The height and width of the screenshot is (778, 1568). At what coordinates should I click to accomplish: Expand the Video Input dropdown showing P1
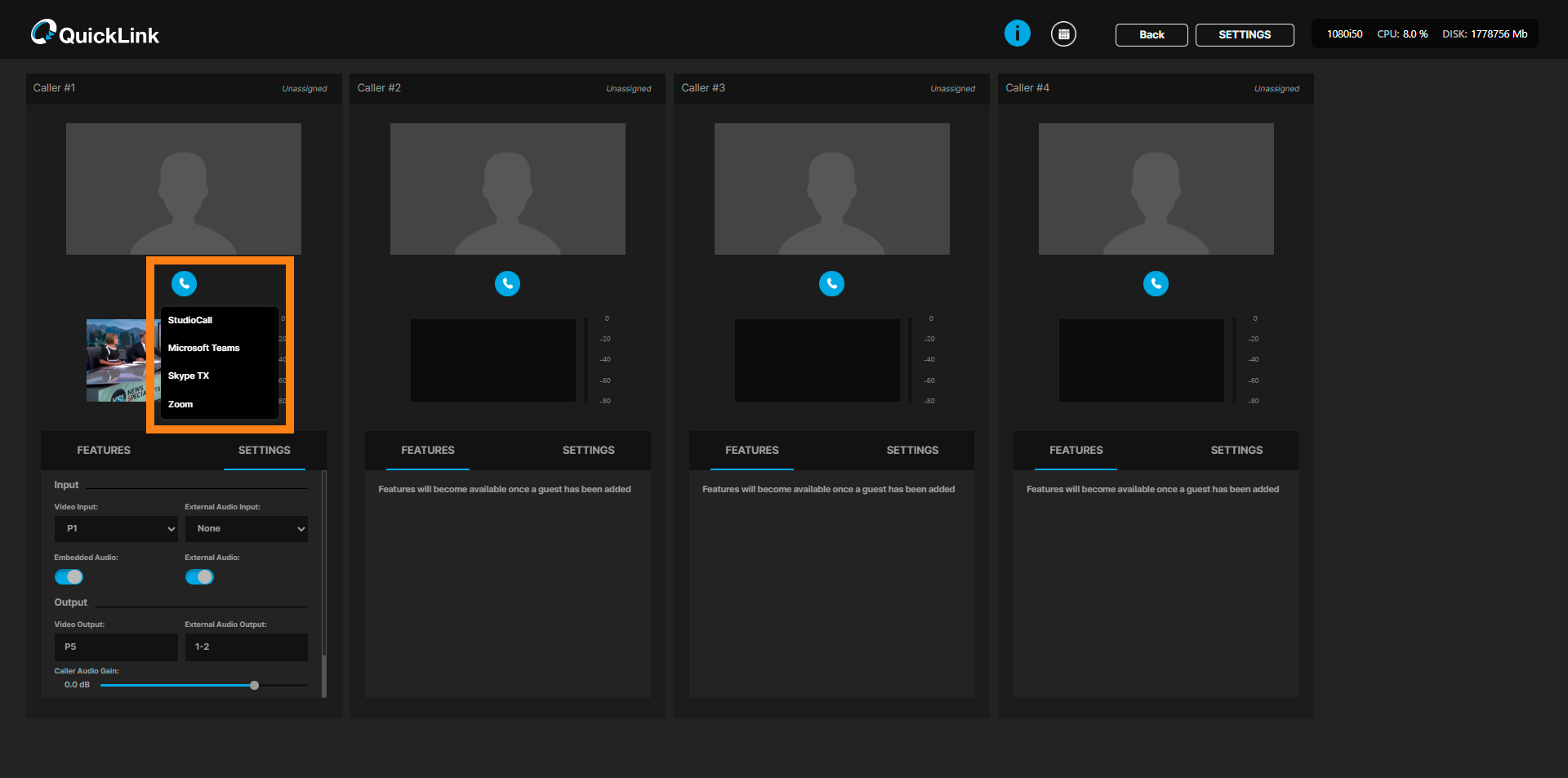[116, 529]
